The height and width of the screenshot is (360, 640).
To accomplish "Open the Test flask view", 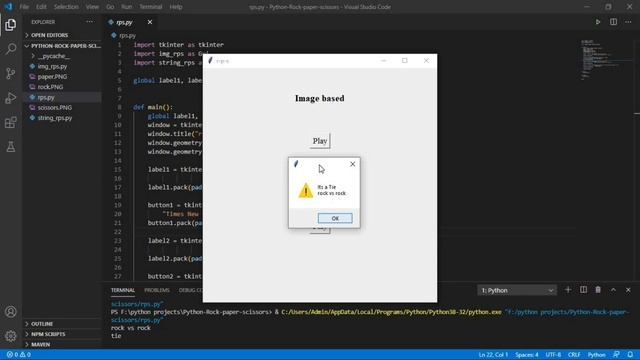I will 11,147.
